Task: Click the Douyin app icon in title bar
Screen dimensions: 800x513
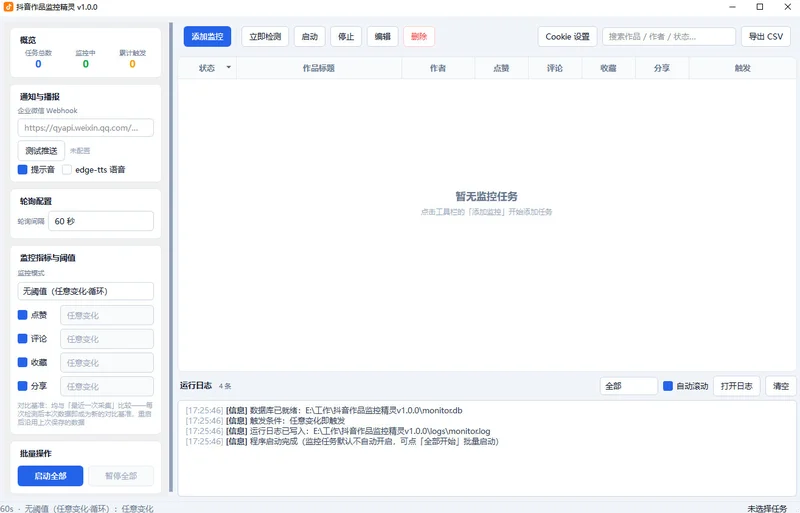Action: 8,7
